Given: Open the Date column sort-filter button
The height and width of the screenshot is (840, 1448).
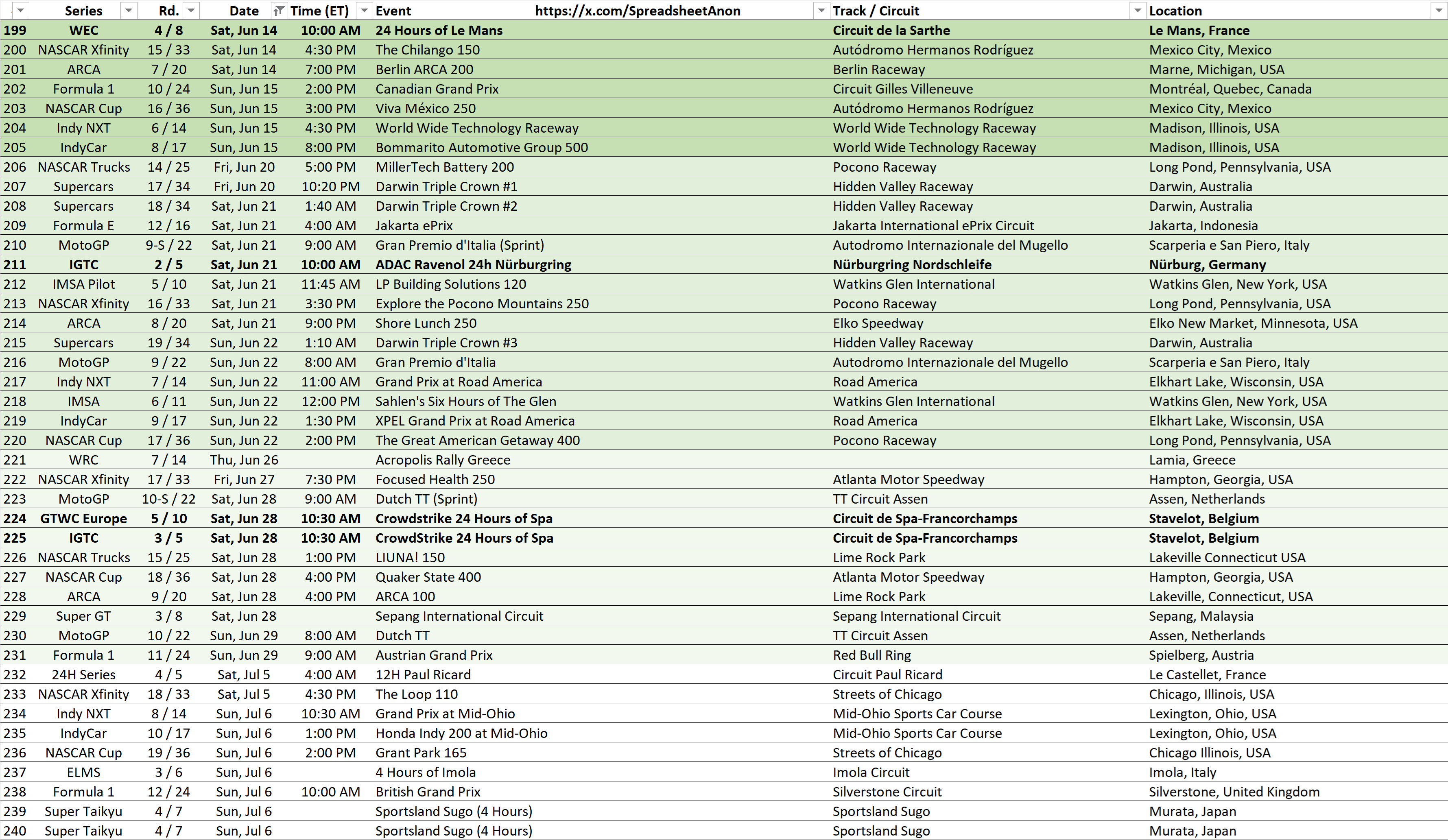Looking at the screenshot, I should [278, 10].
